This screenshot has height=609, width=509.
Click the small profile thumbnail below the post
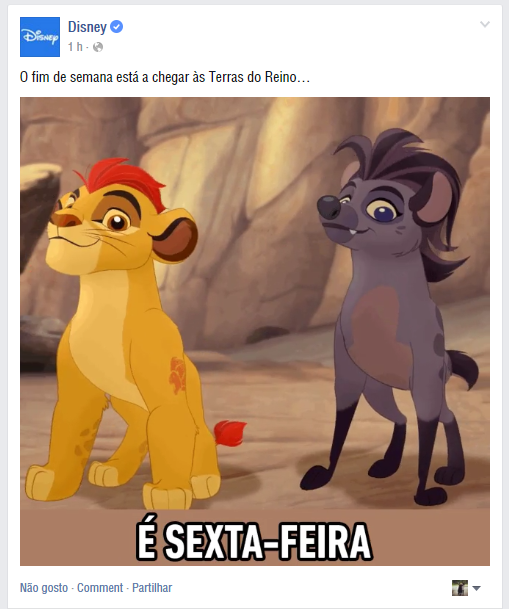click(x=460, y=588)
